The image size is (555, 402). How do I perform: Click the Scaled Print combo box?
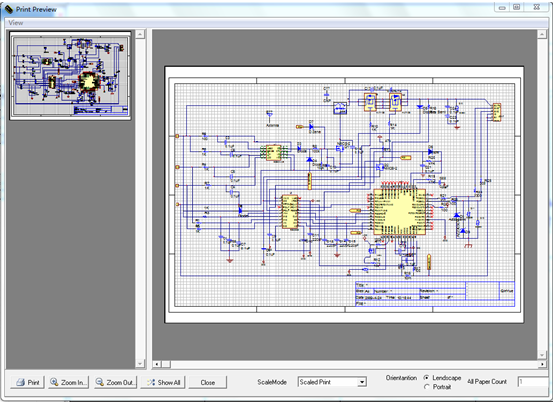[332, 382]
